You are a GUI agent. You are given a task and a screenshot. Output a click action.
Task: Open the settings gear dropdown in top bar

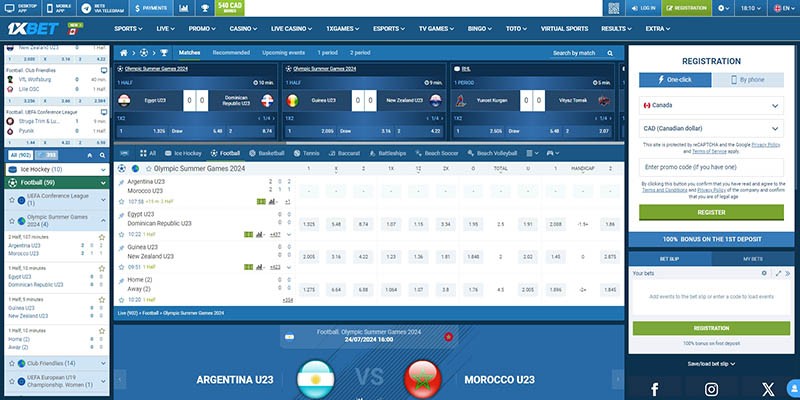click(723, 8)
